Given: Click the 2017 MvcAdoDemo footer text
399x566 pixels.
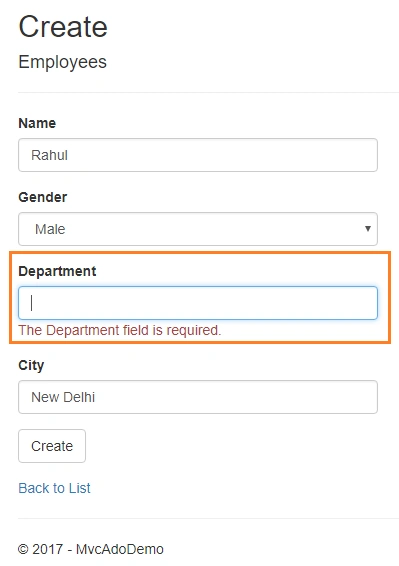Looking at the screenshot, I should [x=91, y=549].
